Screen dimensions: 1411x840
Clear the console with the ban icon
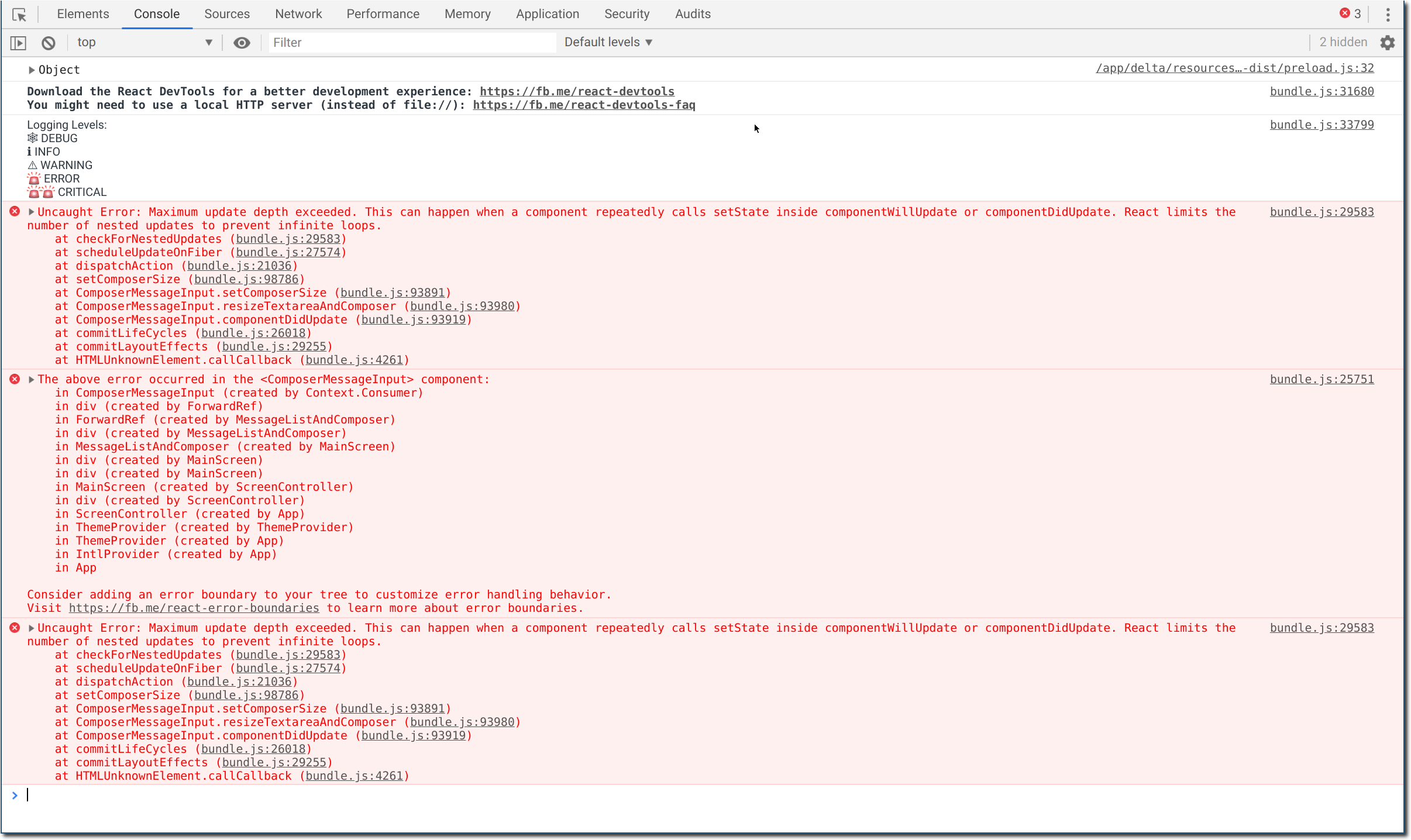(49, 43)
